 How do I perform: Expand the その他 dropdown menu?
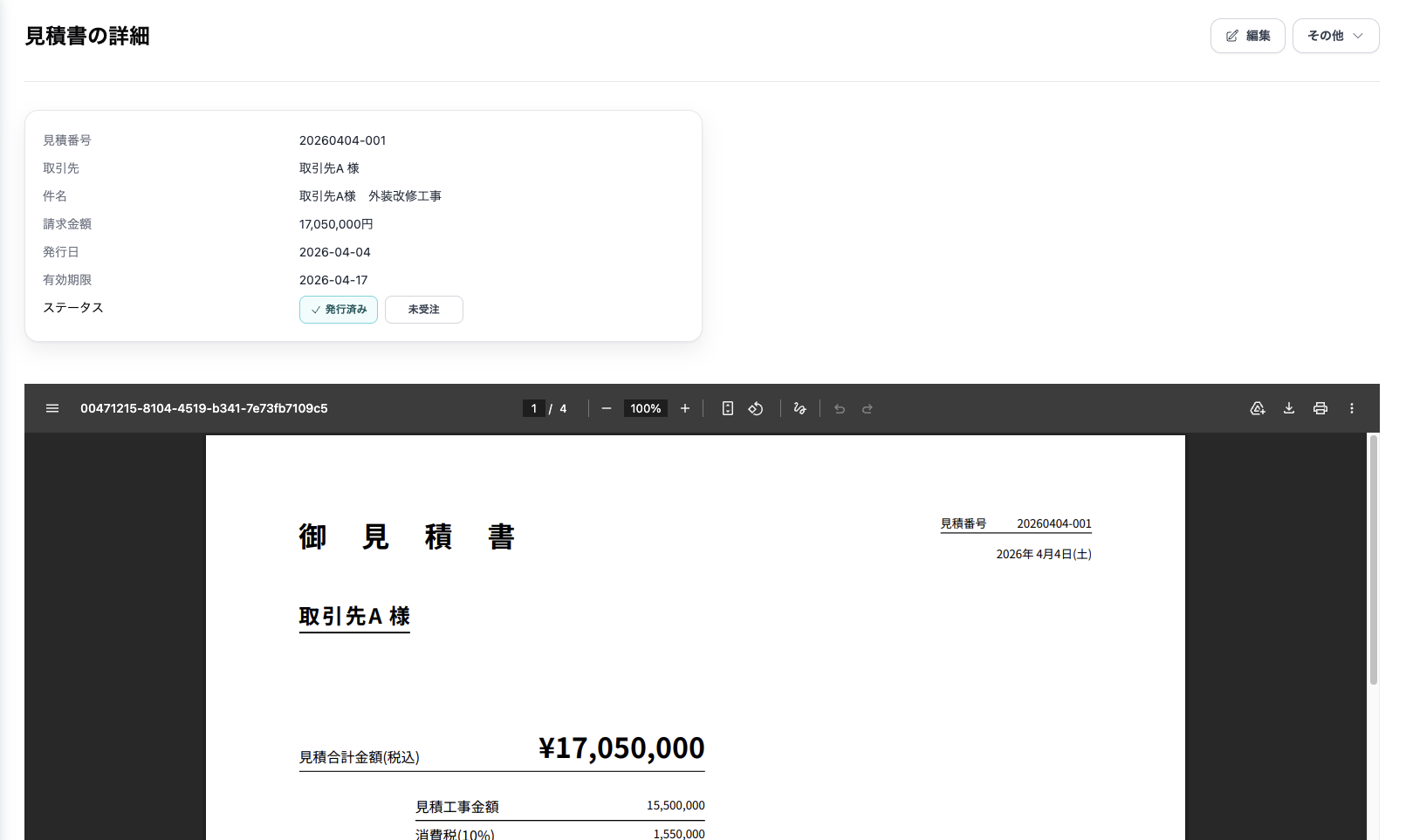click(x=1335, y=36)
